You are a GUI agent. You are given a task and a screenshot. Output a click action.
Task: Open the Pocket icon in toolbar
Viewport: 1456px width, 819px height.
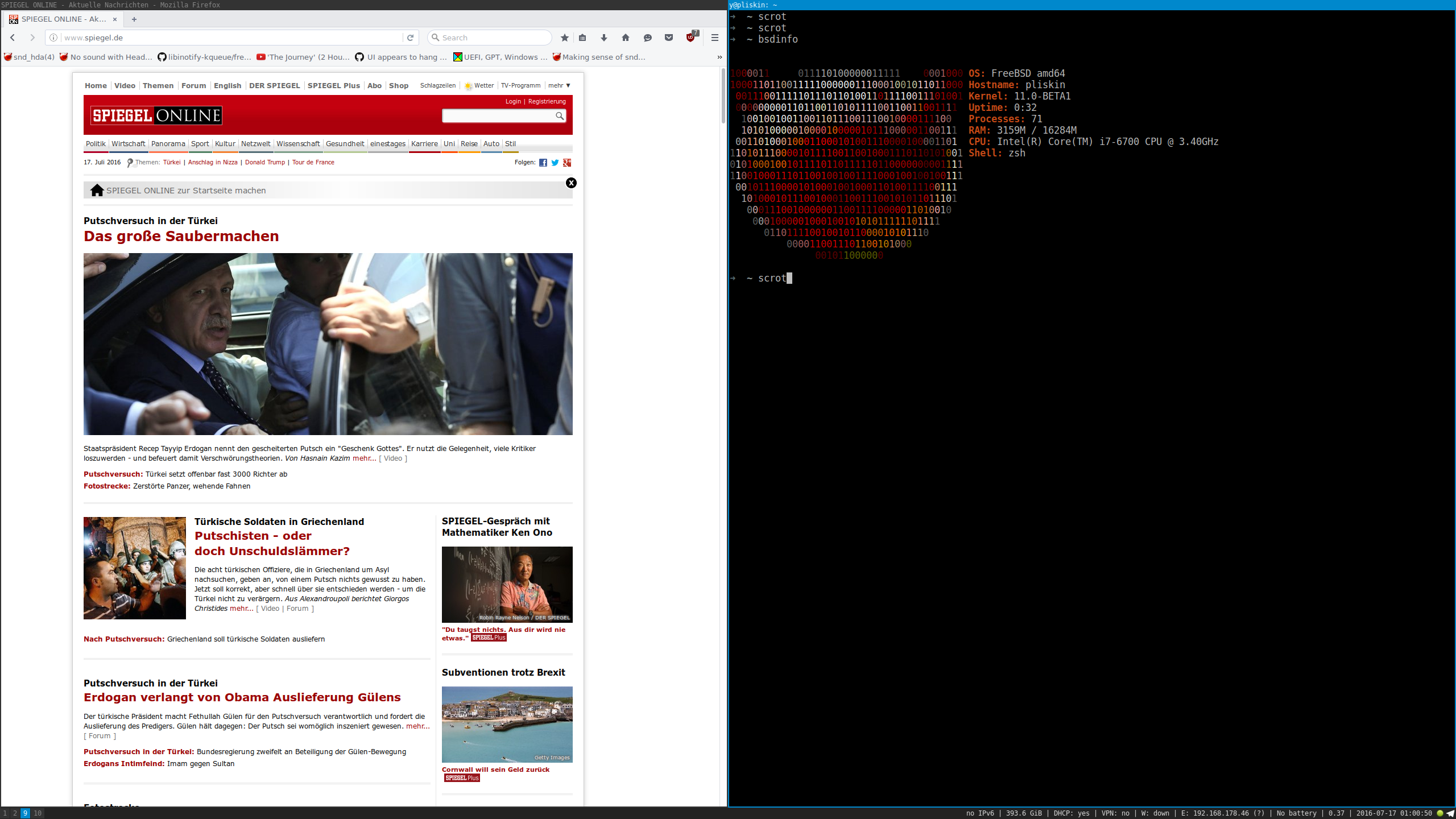point(669,38)
